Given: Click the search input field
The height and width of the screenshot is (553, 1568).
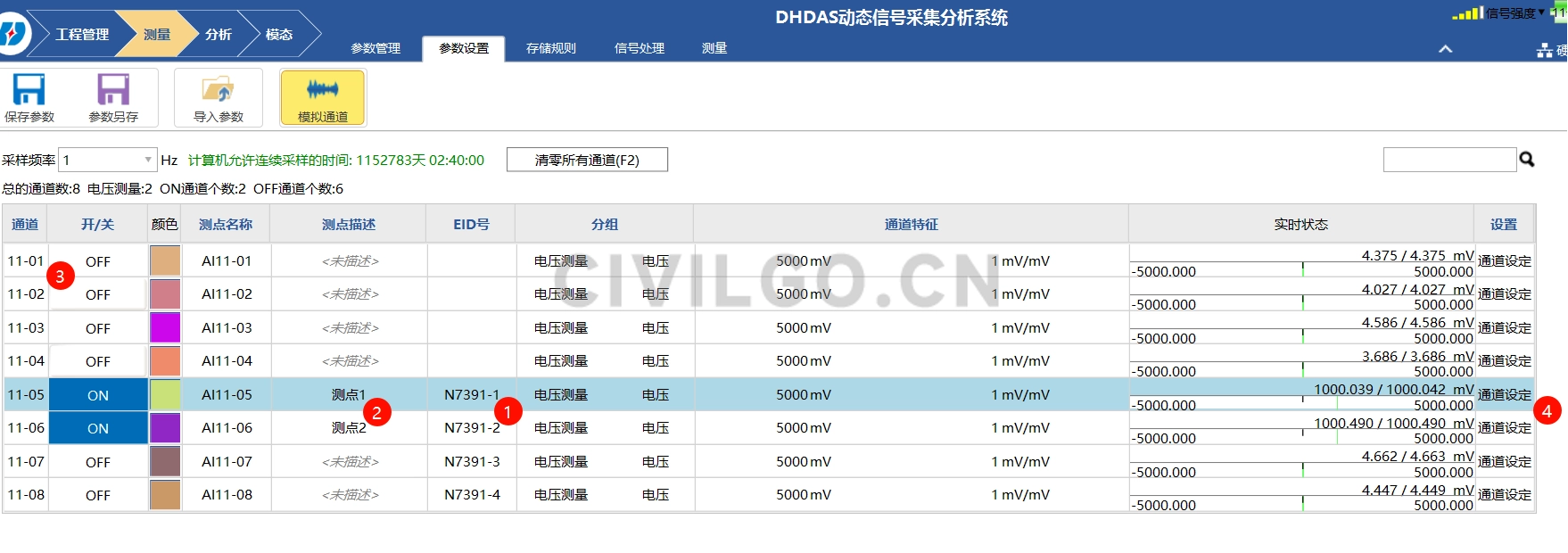Looking at the screenshot, I should (1448, 160).
